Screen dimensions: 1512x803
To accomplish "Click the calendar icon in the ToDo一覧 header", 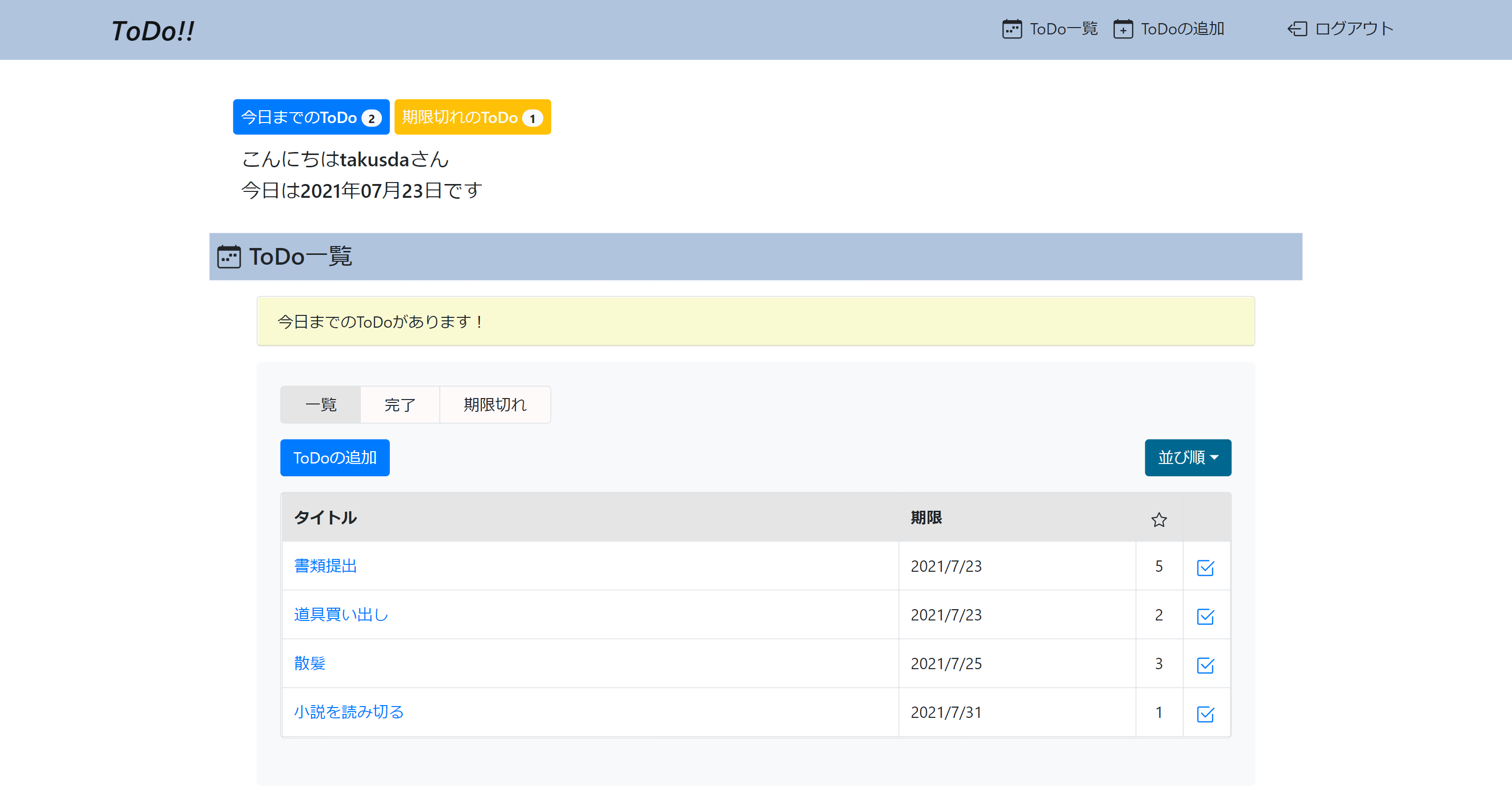I will click(230, 256).
